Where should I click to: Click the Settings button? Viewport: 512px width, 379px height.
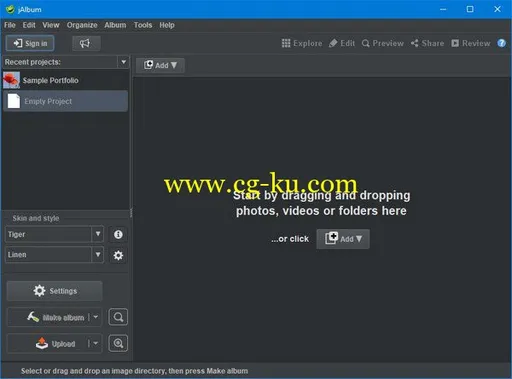(55, 291)
